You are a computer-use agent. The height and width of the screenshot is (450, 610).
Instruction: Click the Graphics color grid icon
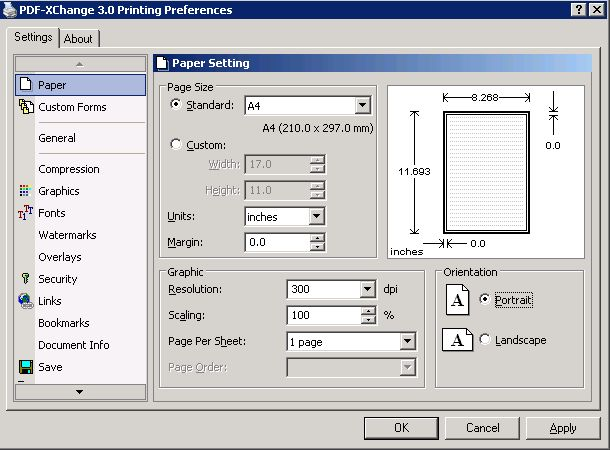(24, 191)
